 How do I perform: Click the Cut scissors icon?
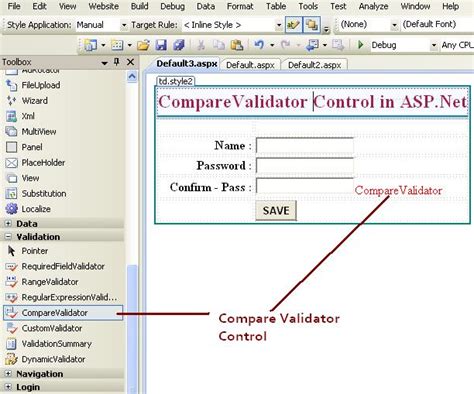click(x=201, y=45)
